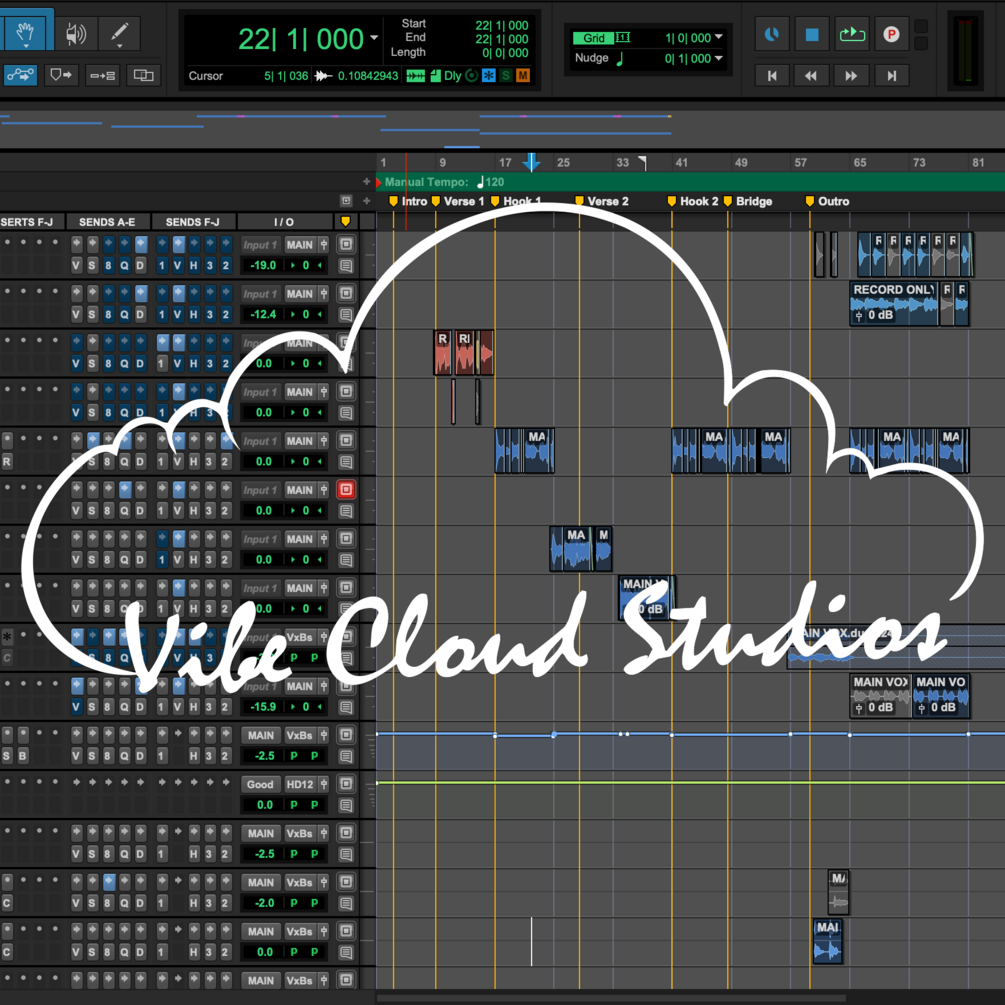
Task: Open output window icon beside MAIN on -19.0 track
Action: coord(324,244)
